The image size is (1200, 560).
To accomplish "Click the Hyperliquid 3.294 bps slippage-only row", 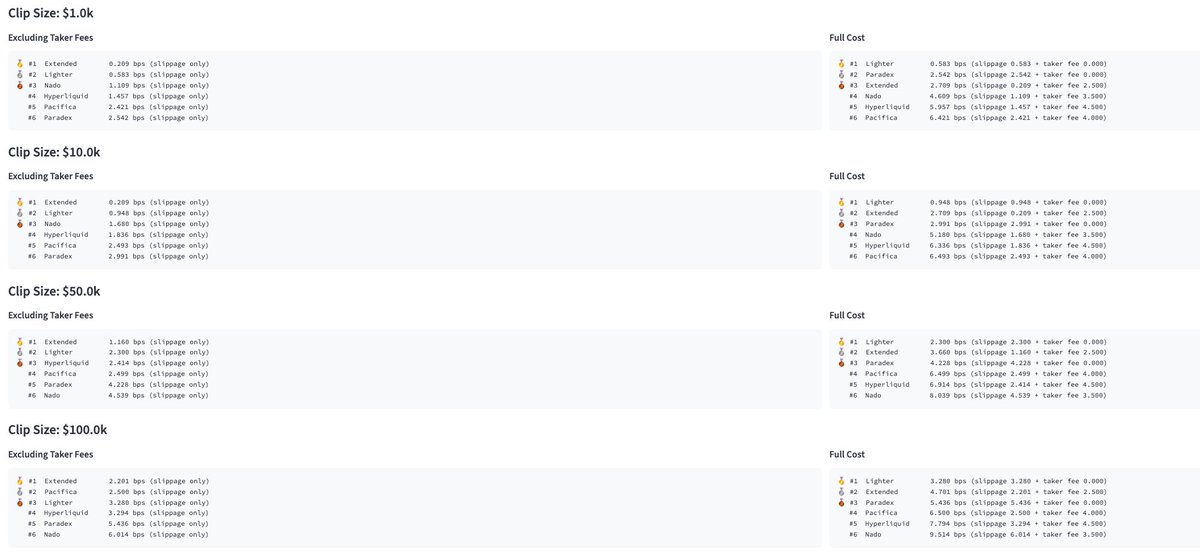I will [118, 513].
